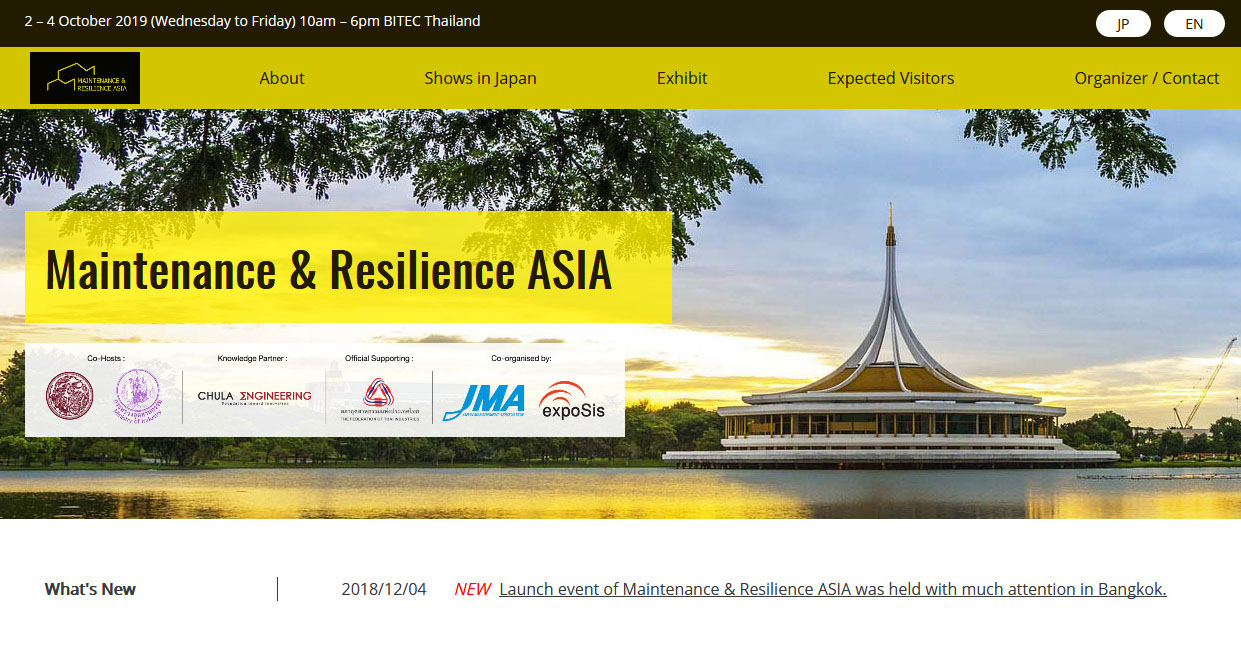
Task: Open the Shows in Japan menu
Action: point(480,78)
